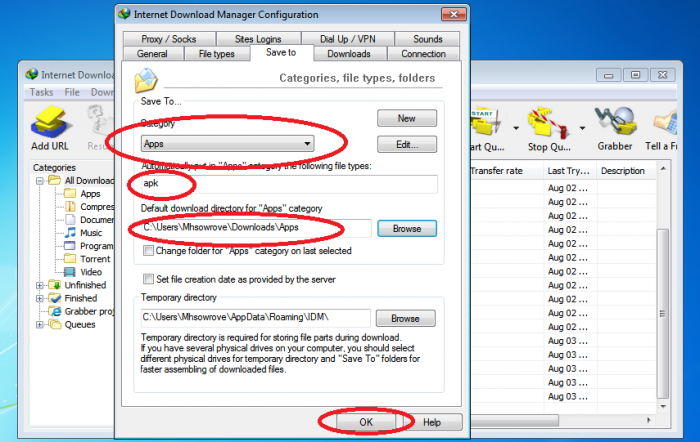Open the Category dropdown showing Apps
Viewport: 700px width, 442px height.
[x=227, y=144]
